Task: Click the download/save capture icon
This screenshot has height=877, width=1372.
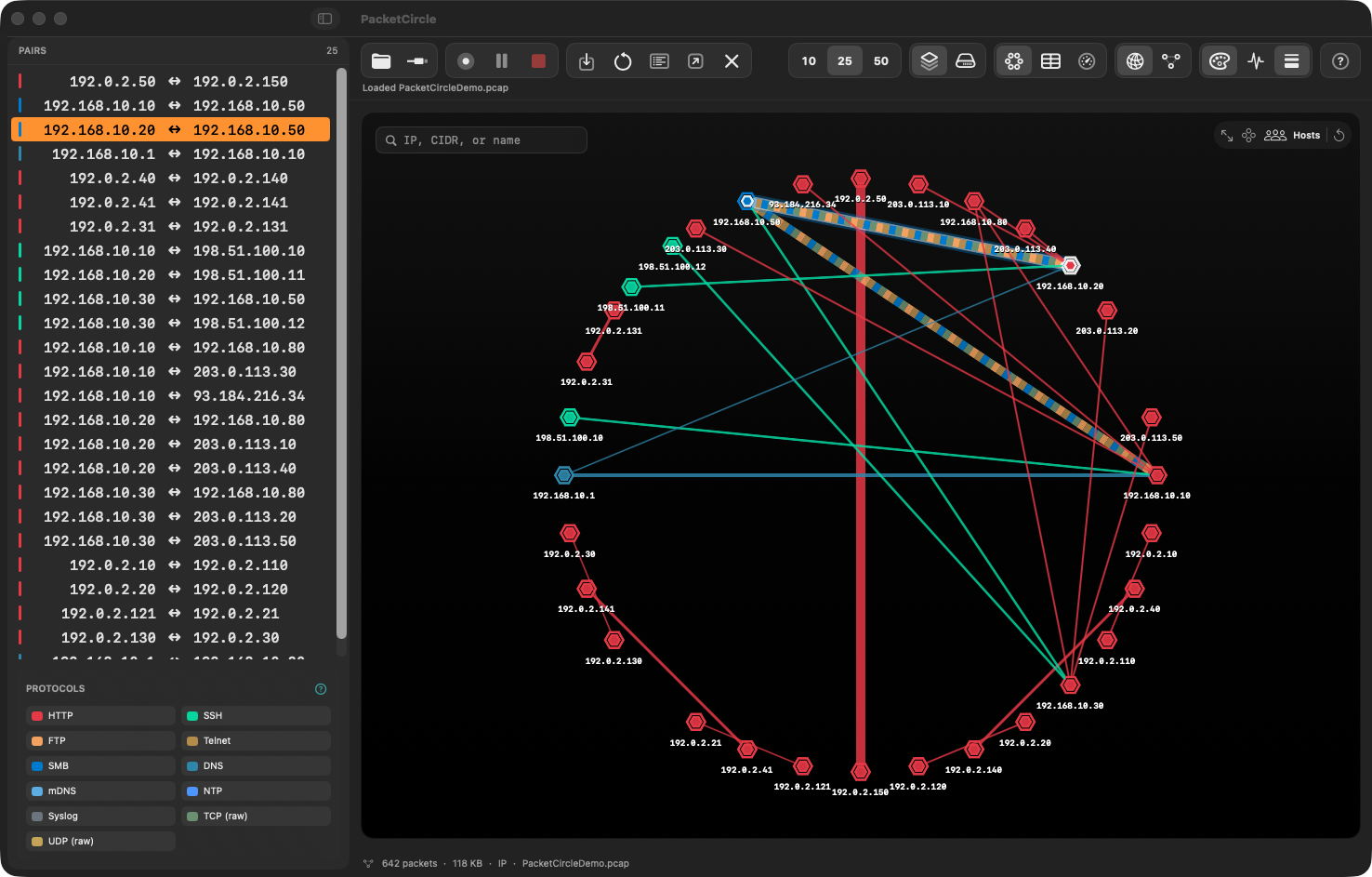Action: 587,61
